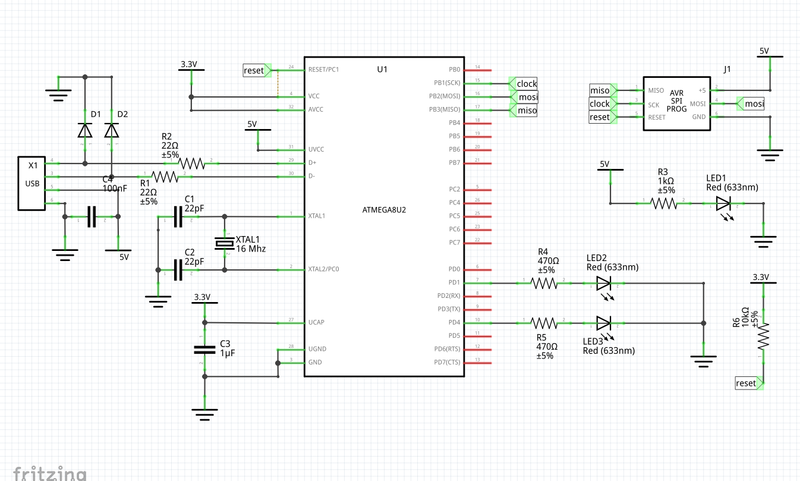Select resistor R4 zigzag symbol
Image resolution: width=800 pixels, height=481 pixels.
[543, 284]
